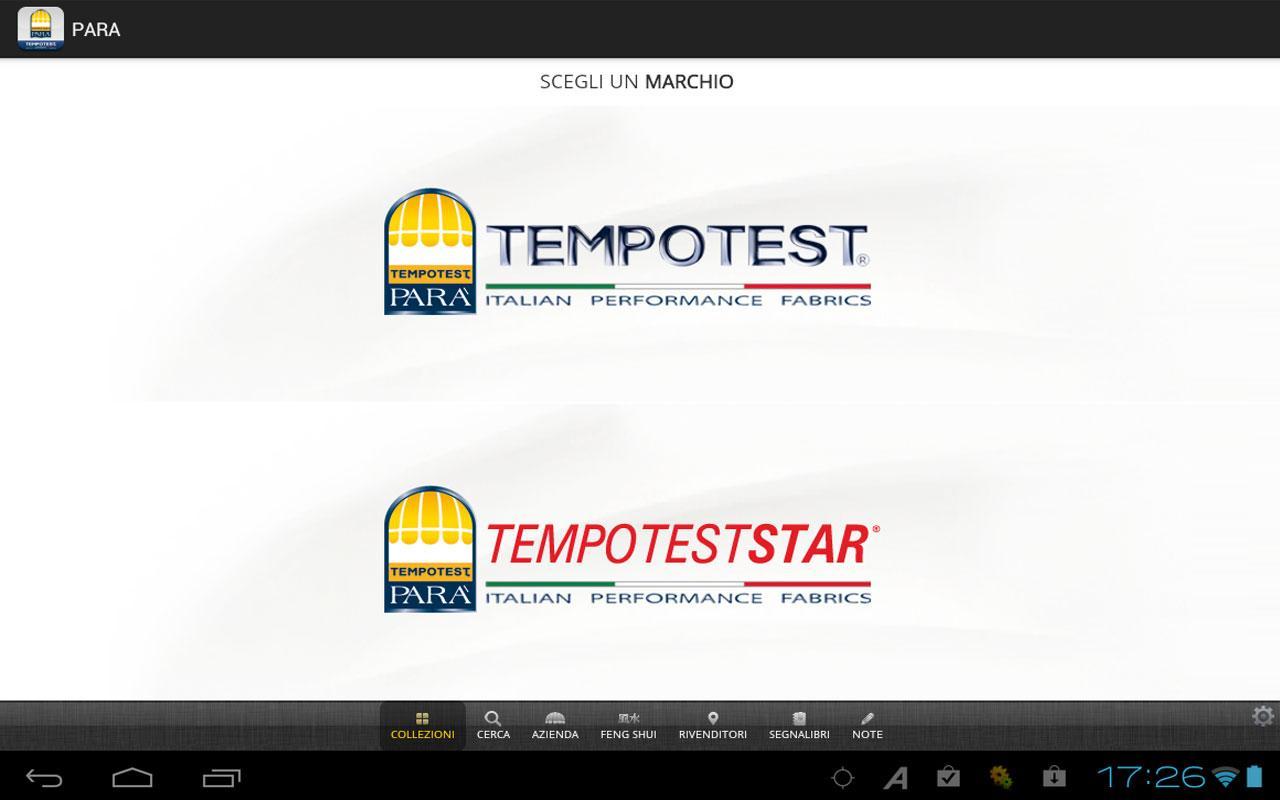Switch to the Collezioni tab
Viewport: 1280px width, 800px height.
click(423, 725)
